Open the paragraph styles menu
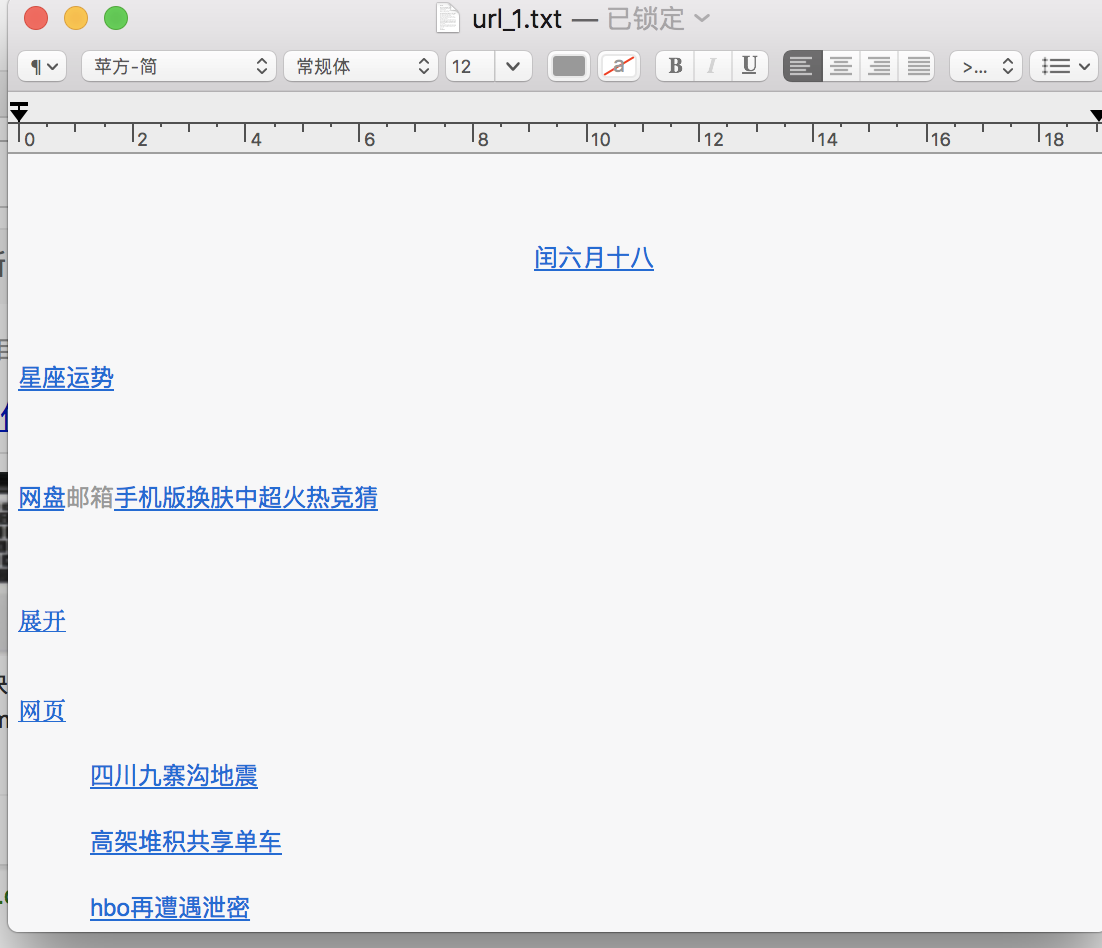 pyautogui.click(x=42, y=66)
